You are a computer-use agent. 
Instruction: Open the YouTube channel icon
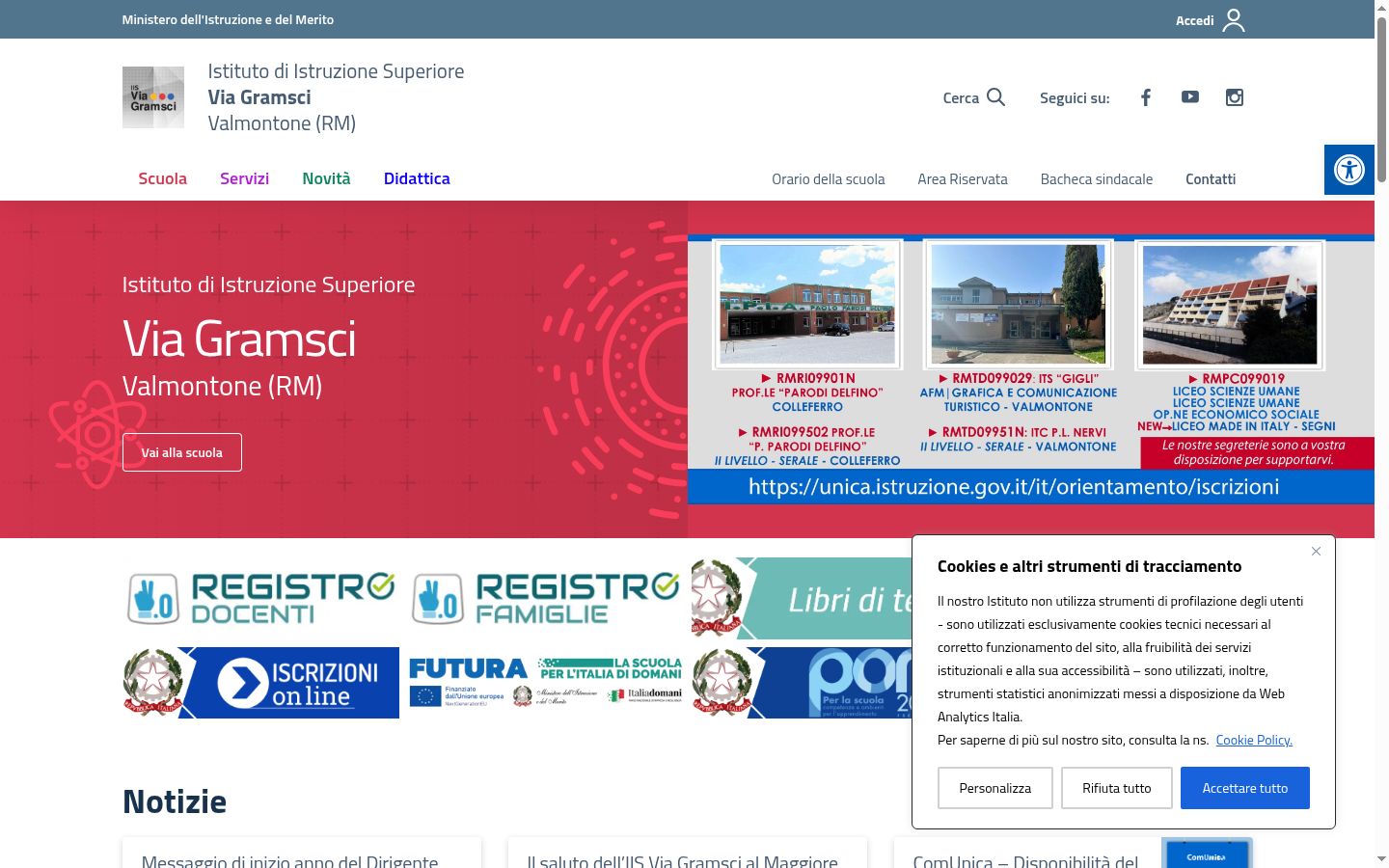(x=1190, y=96)
